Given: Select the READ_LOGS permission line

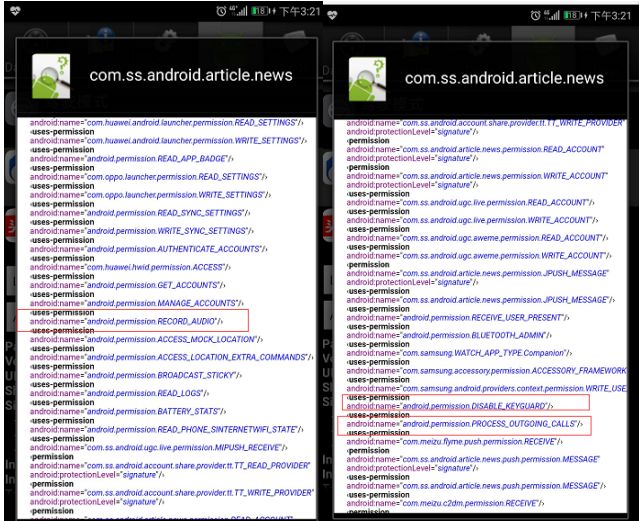Looking at the screenshot, I should [x=119, y=393].
